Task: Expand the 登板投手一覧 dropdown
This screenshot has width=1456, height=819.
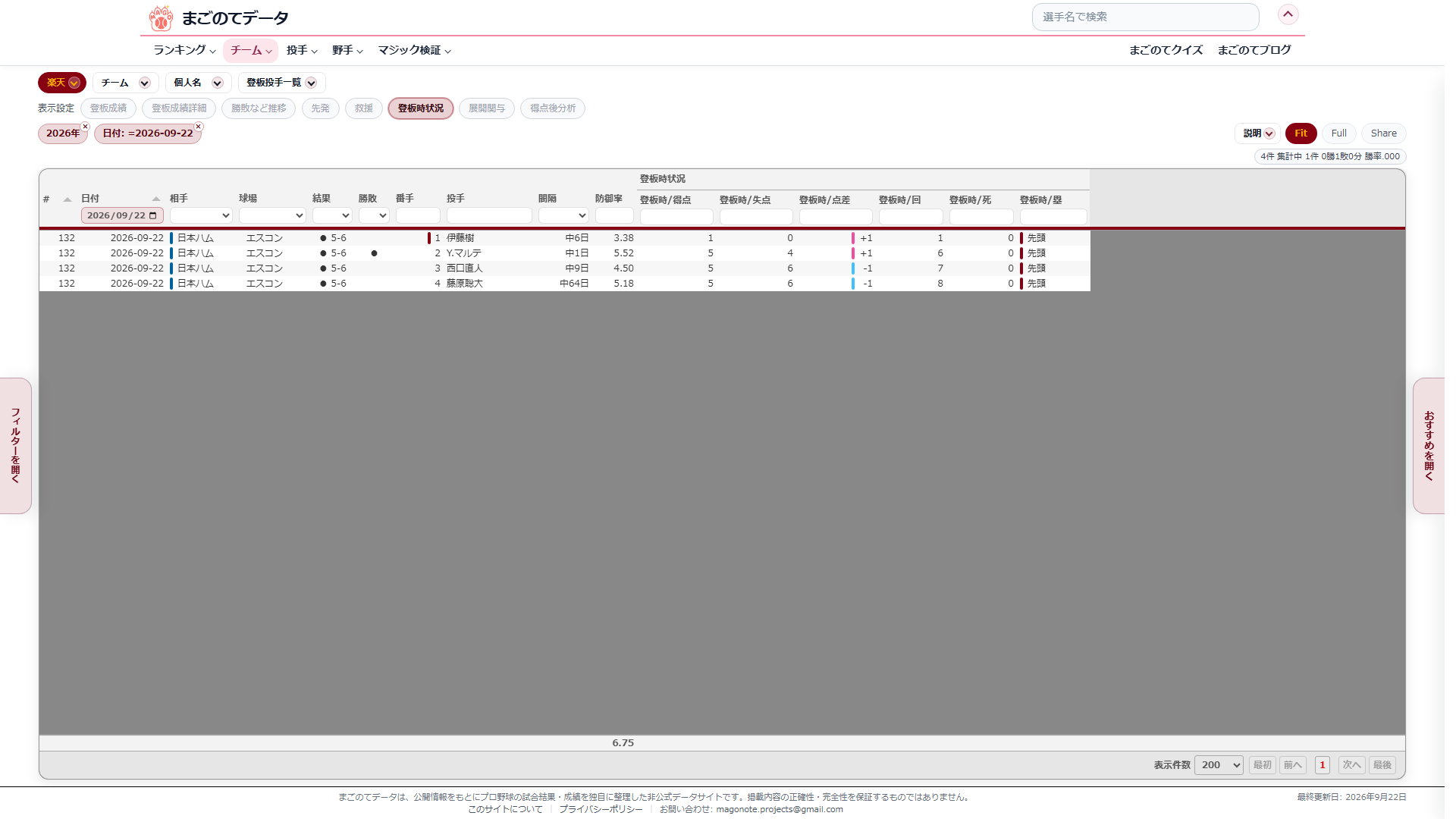Action: pos(281,83)
